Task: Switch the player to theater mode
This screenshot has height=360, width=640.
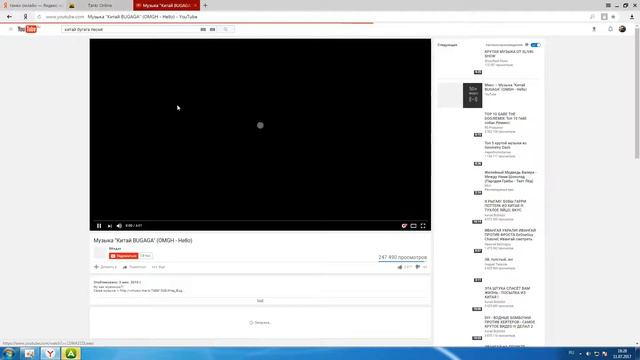Action: 413,226
